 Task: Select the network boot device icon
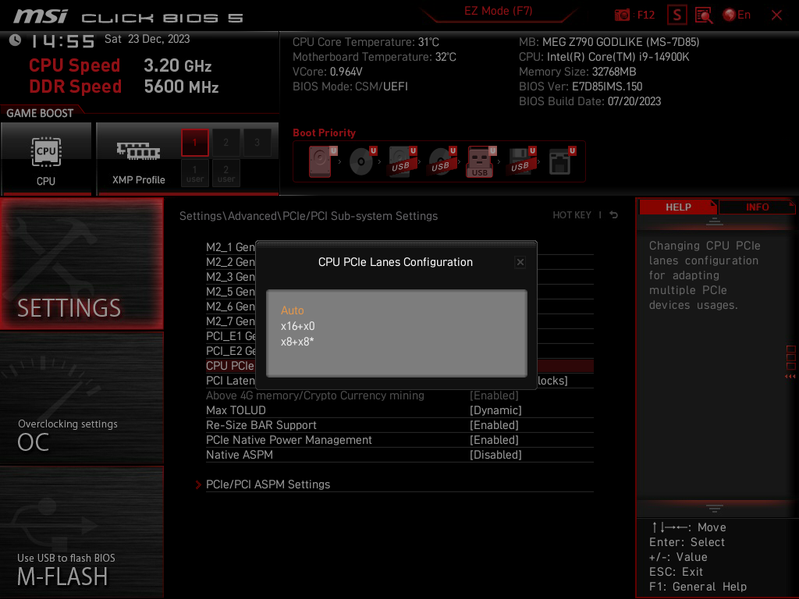562,161
